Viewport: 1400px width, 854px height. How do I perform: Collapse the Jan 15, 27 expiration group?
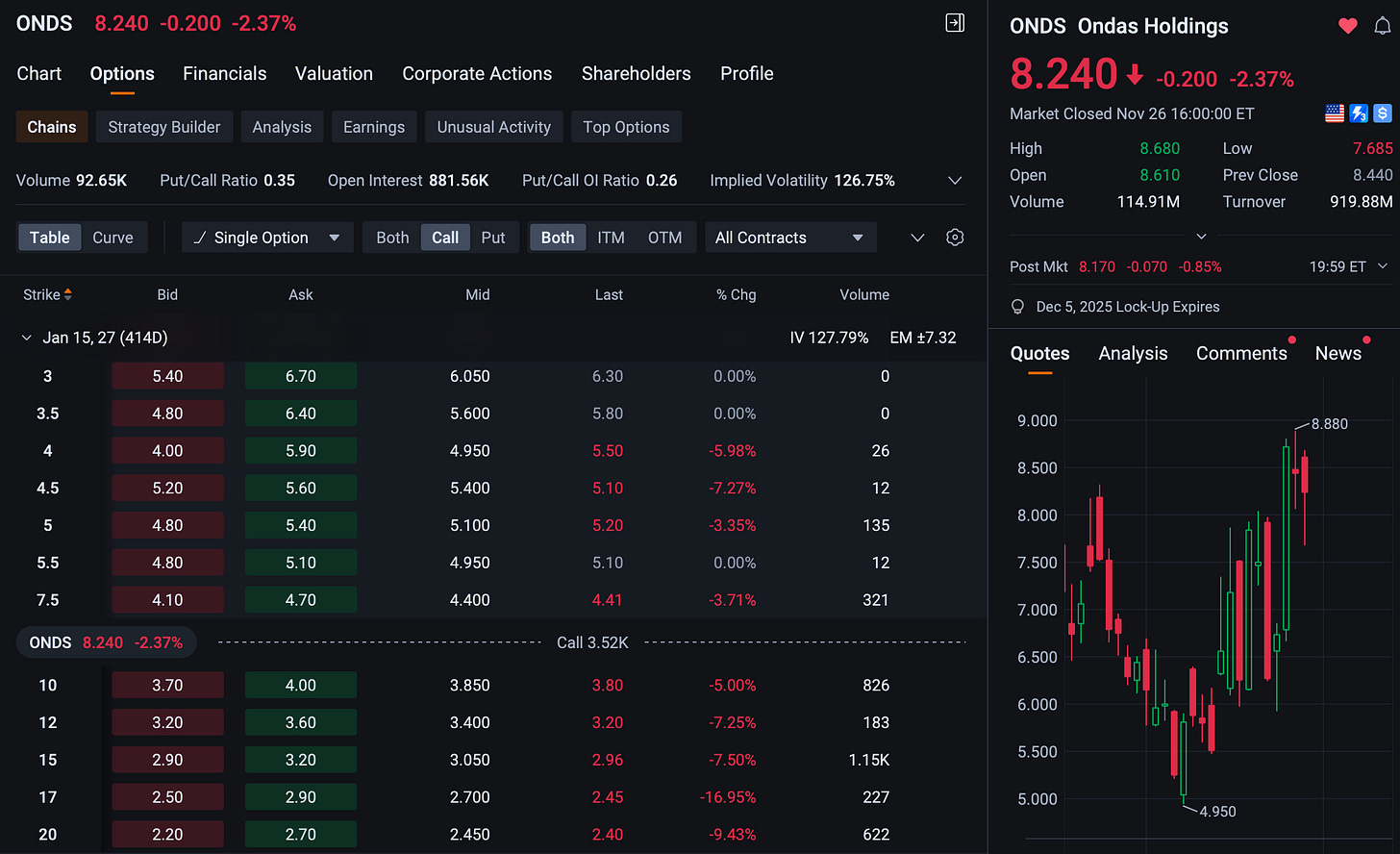click(26, 338)
